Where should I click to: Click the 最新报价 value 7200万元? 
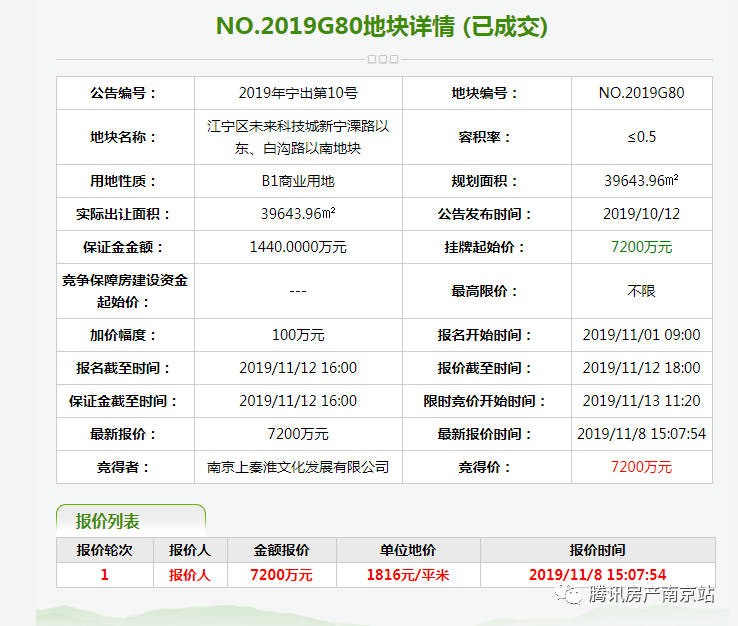(298, 434)
